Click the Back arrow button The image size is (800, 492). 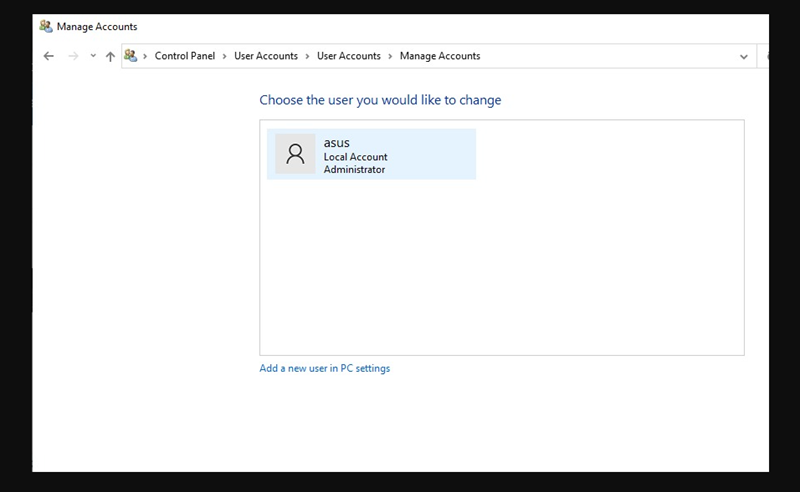point(48,57)
